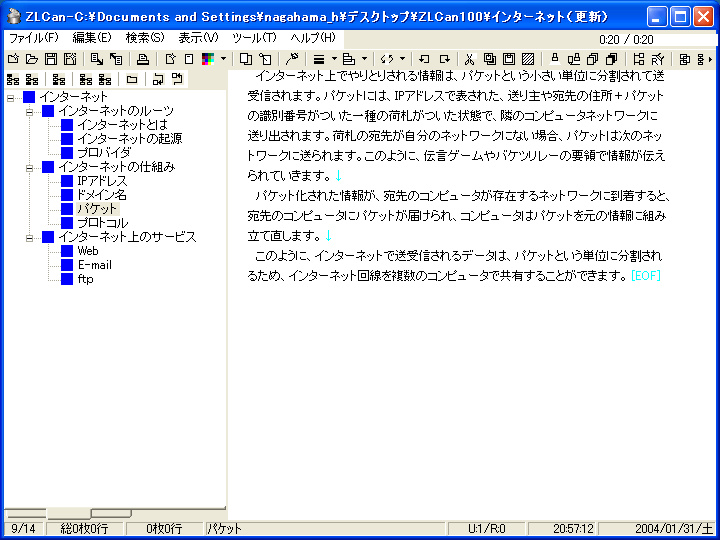Click the hatched select-all icon

528,59
